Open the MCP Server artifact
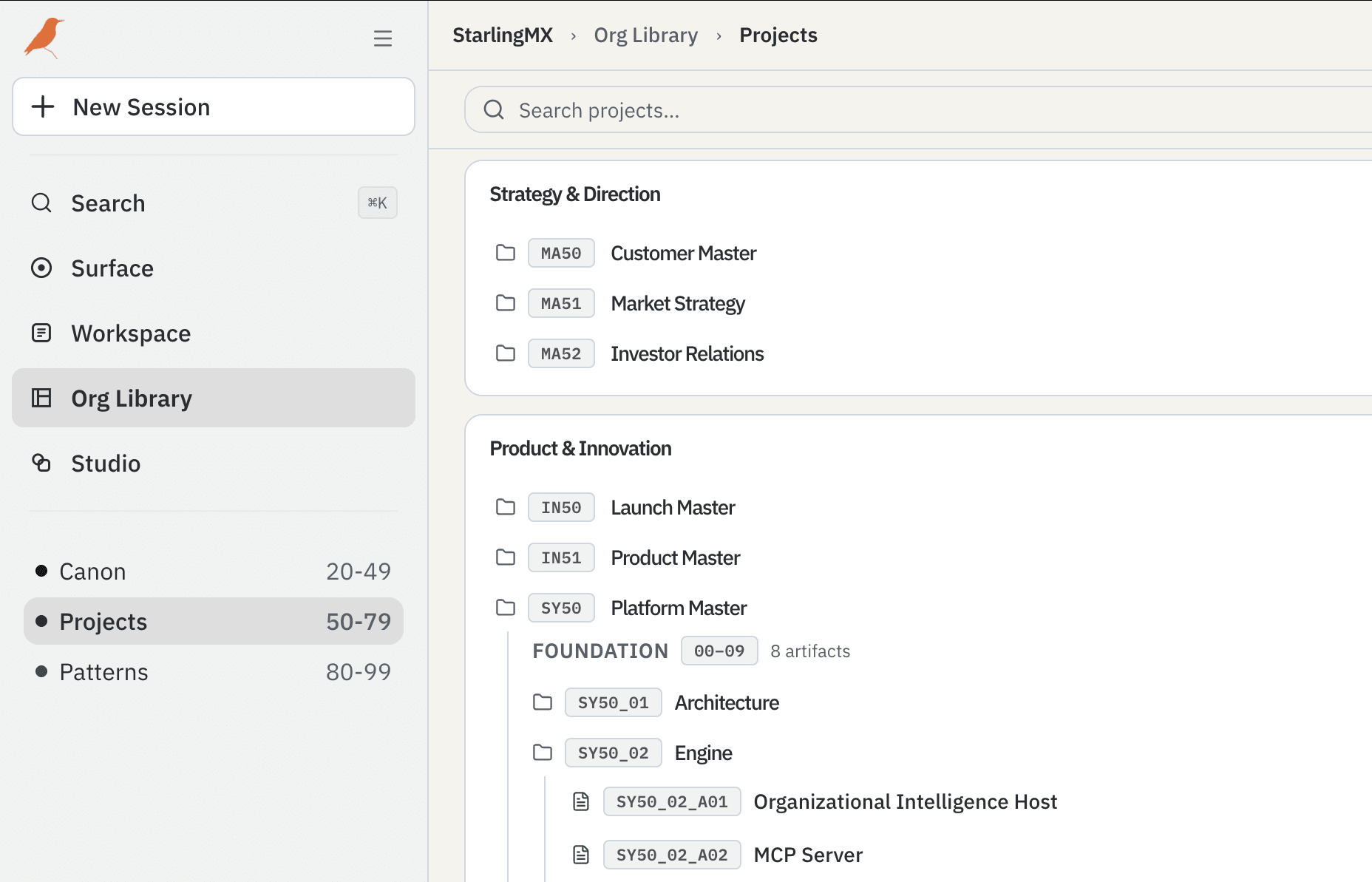Screen dimensions: 1372x882 pyautogui.click(x=808, y=855)
